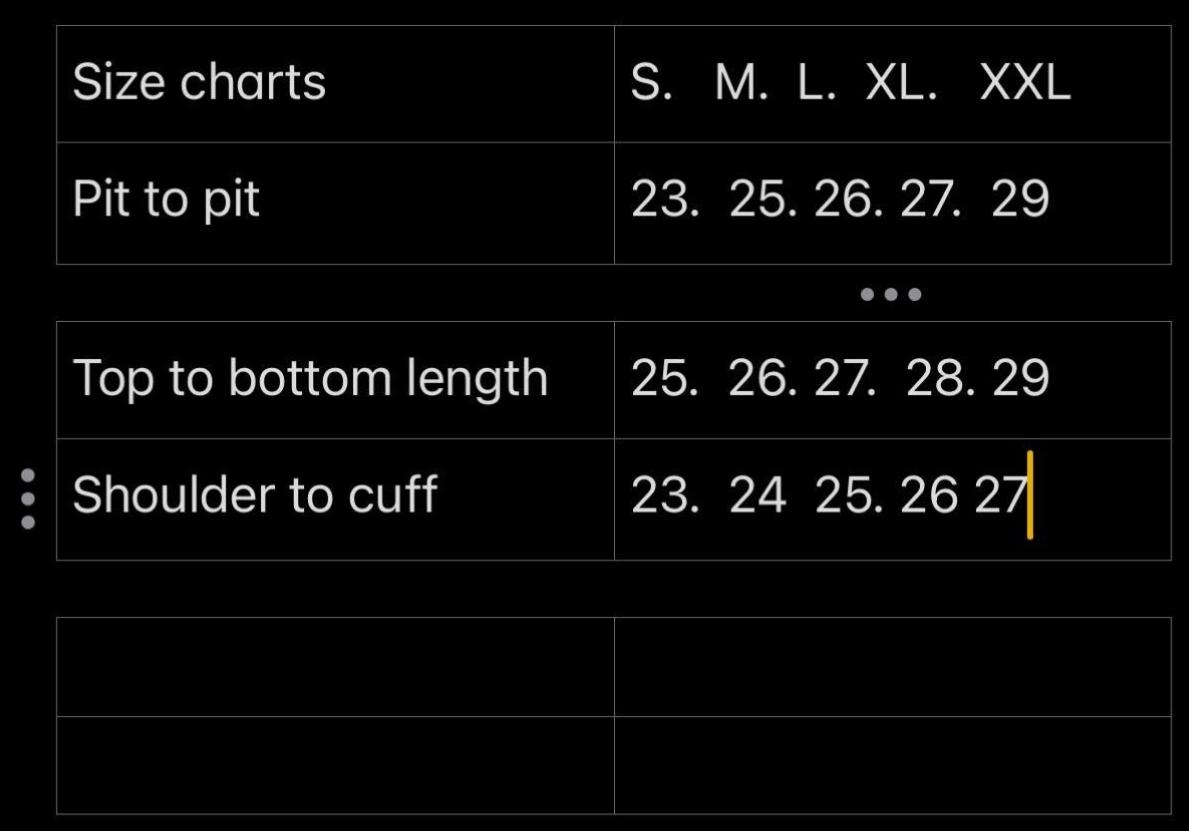
Task: Click the empty cell directly below "Shoulder to cuff"
Action: [335, 666]
